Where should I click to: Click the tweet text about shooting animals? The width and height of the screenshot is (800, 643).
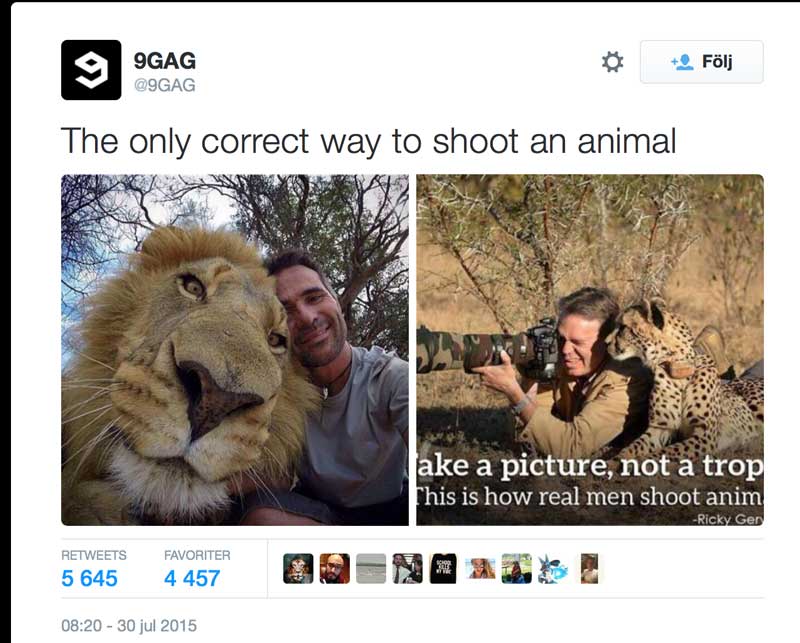point(368,140)
